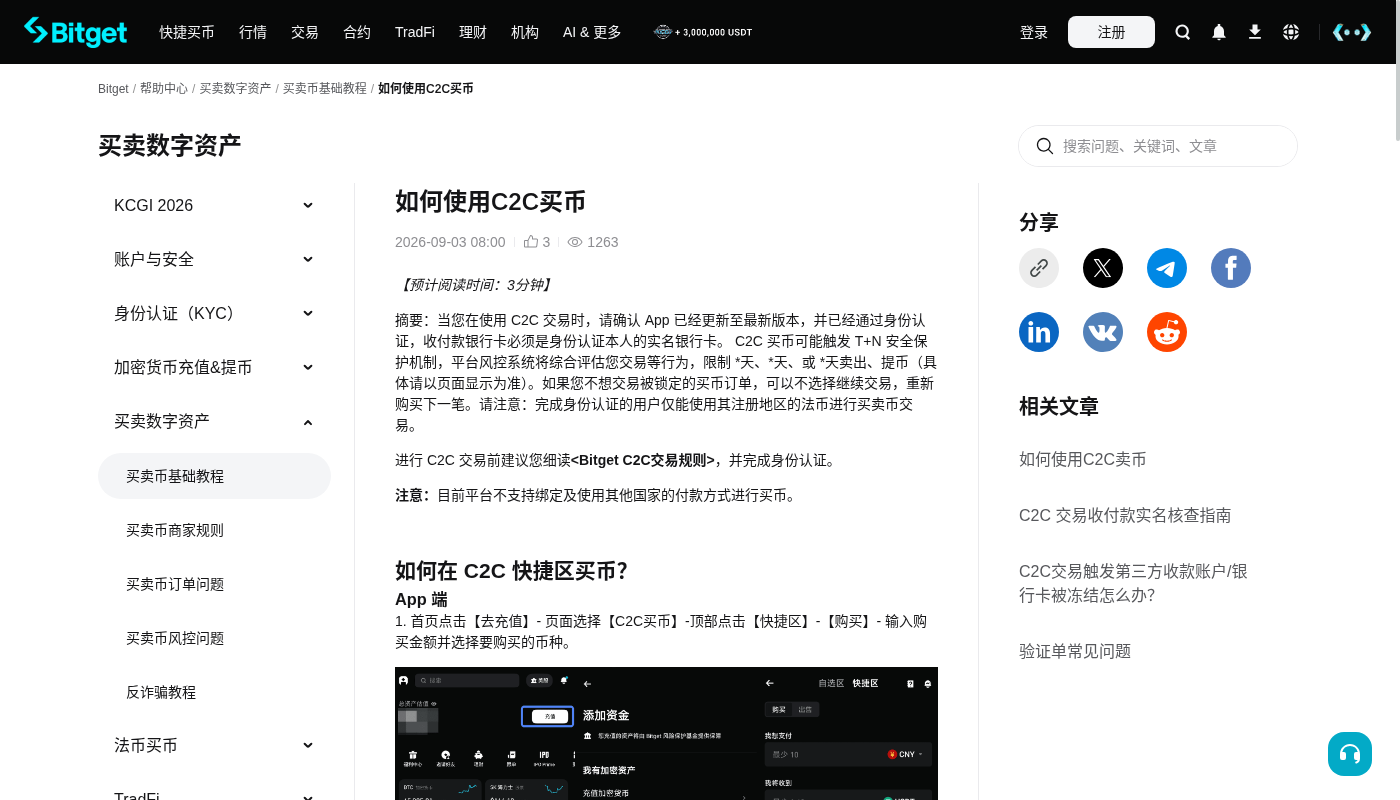The height and width of the screenshot is (800, 1400).
Task: Select 反诈骗教程 in sidebar
Action: [214, 692]
